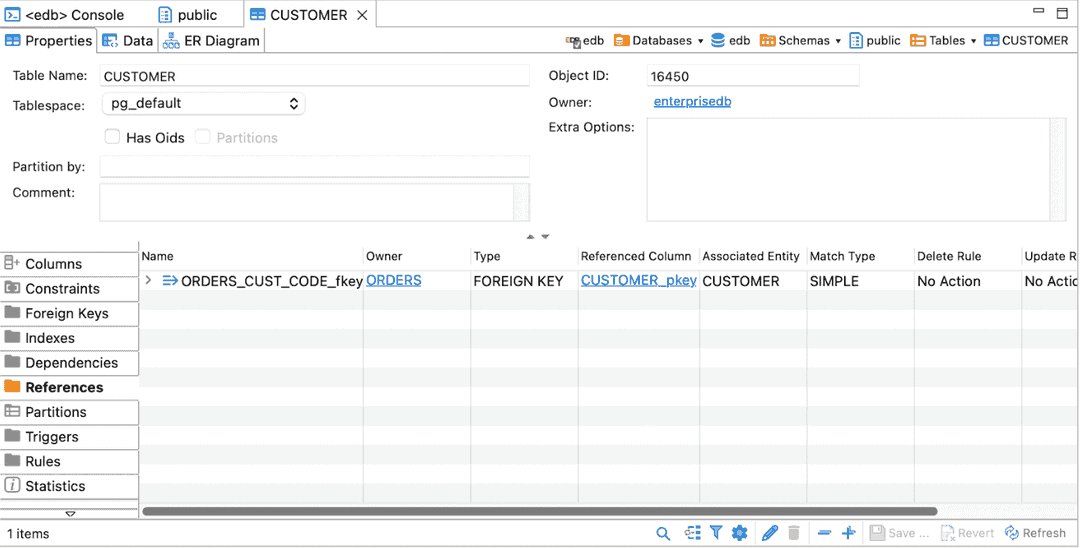Click into the Comment text field
The width and height of the screenshot is (1080, 548).
[306, 201]
